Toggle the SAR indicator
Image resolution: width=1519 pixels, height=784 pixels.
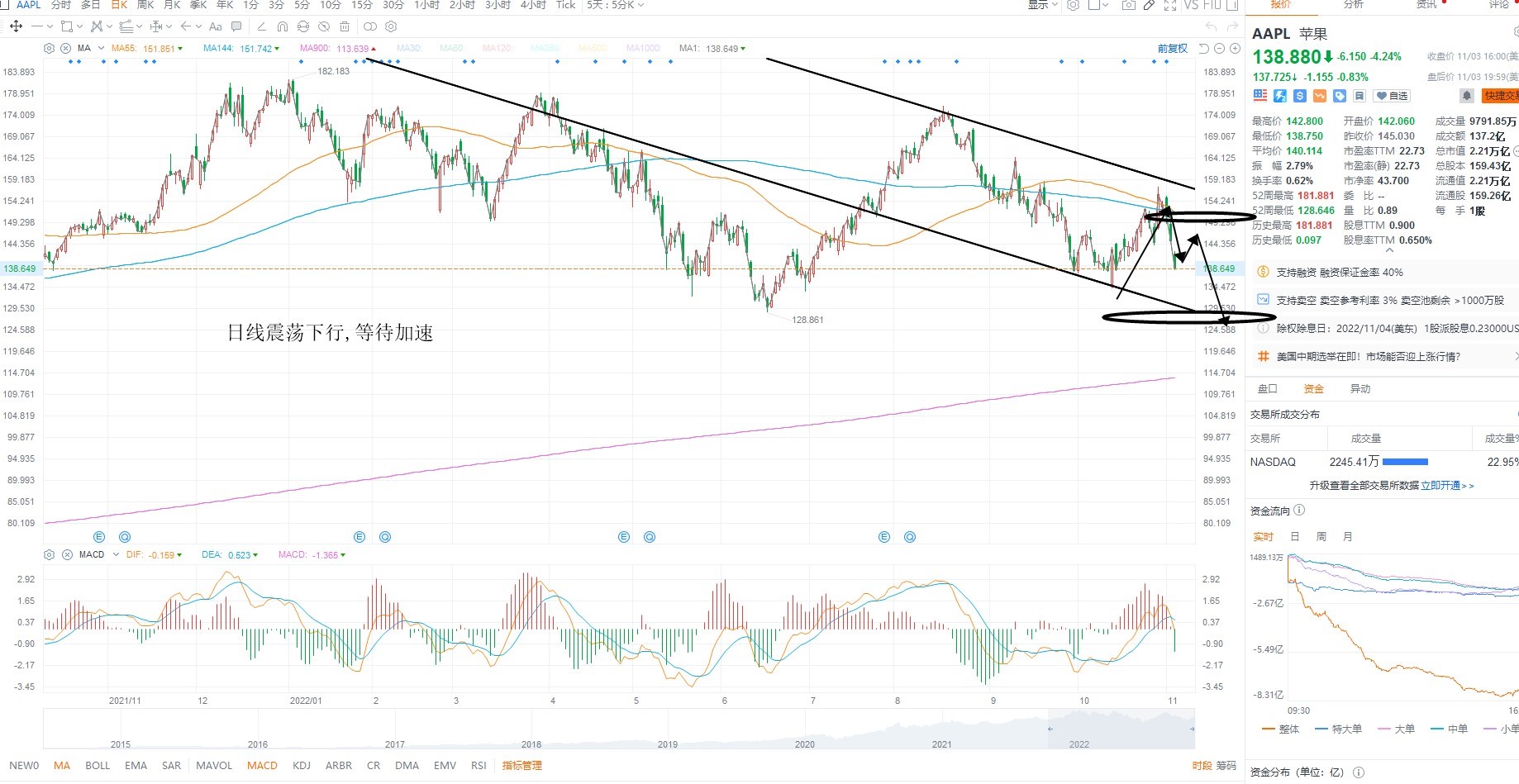point(171,766)
